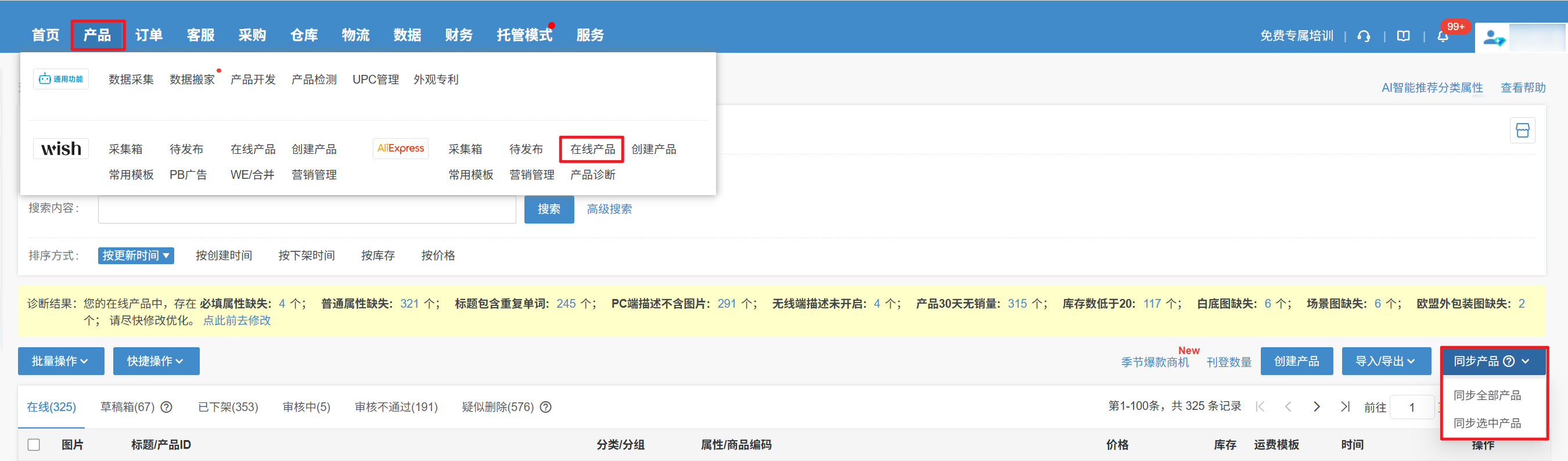
Task: Click the user account avatar icon
Action: coord(1493,38)
